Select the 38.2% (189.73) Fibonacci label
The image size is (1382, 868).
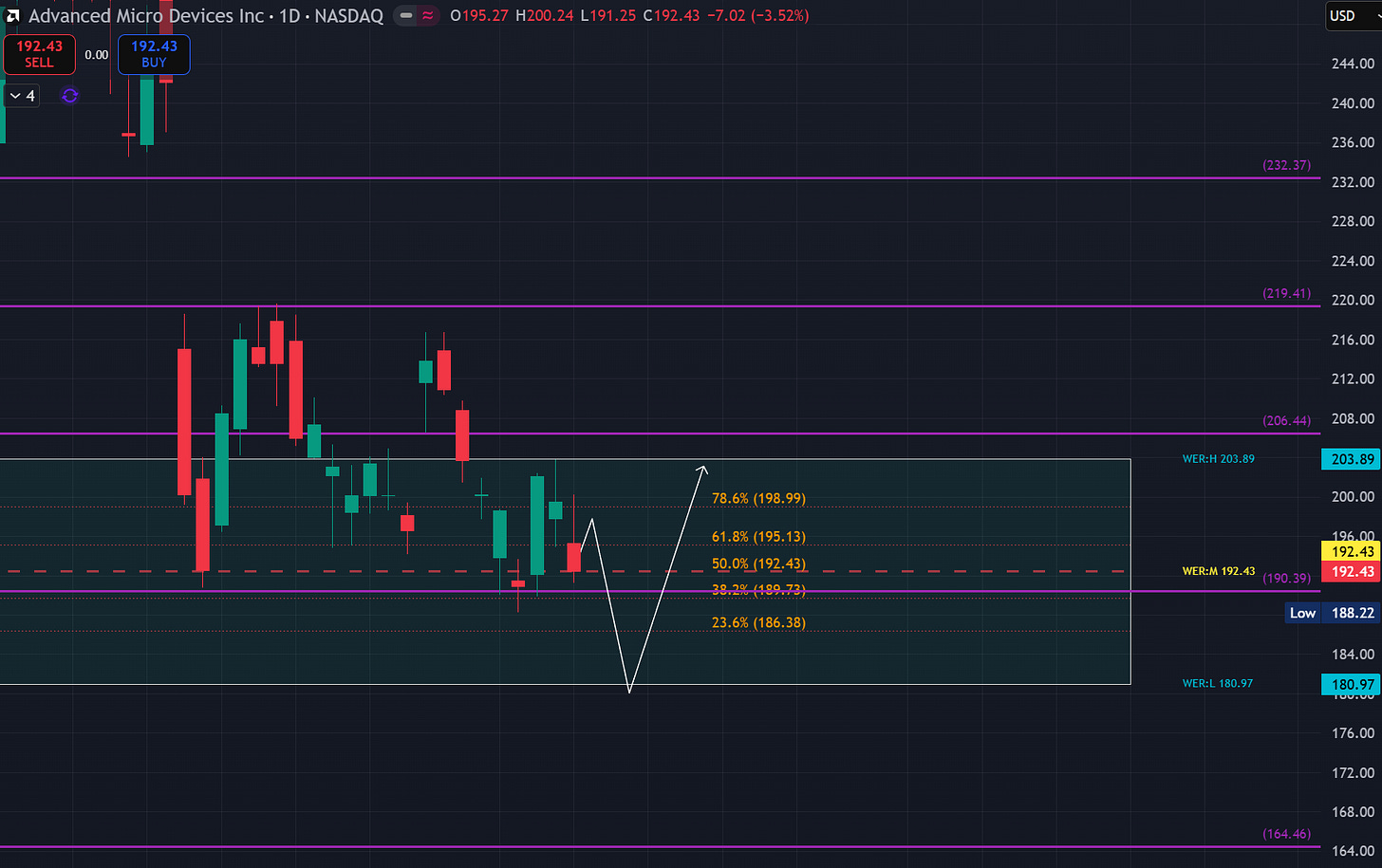(758, 590)
